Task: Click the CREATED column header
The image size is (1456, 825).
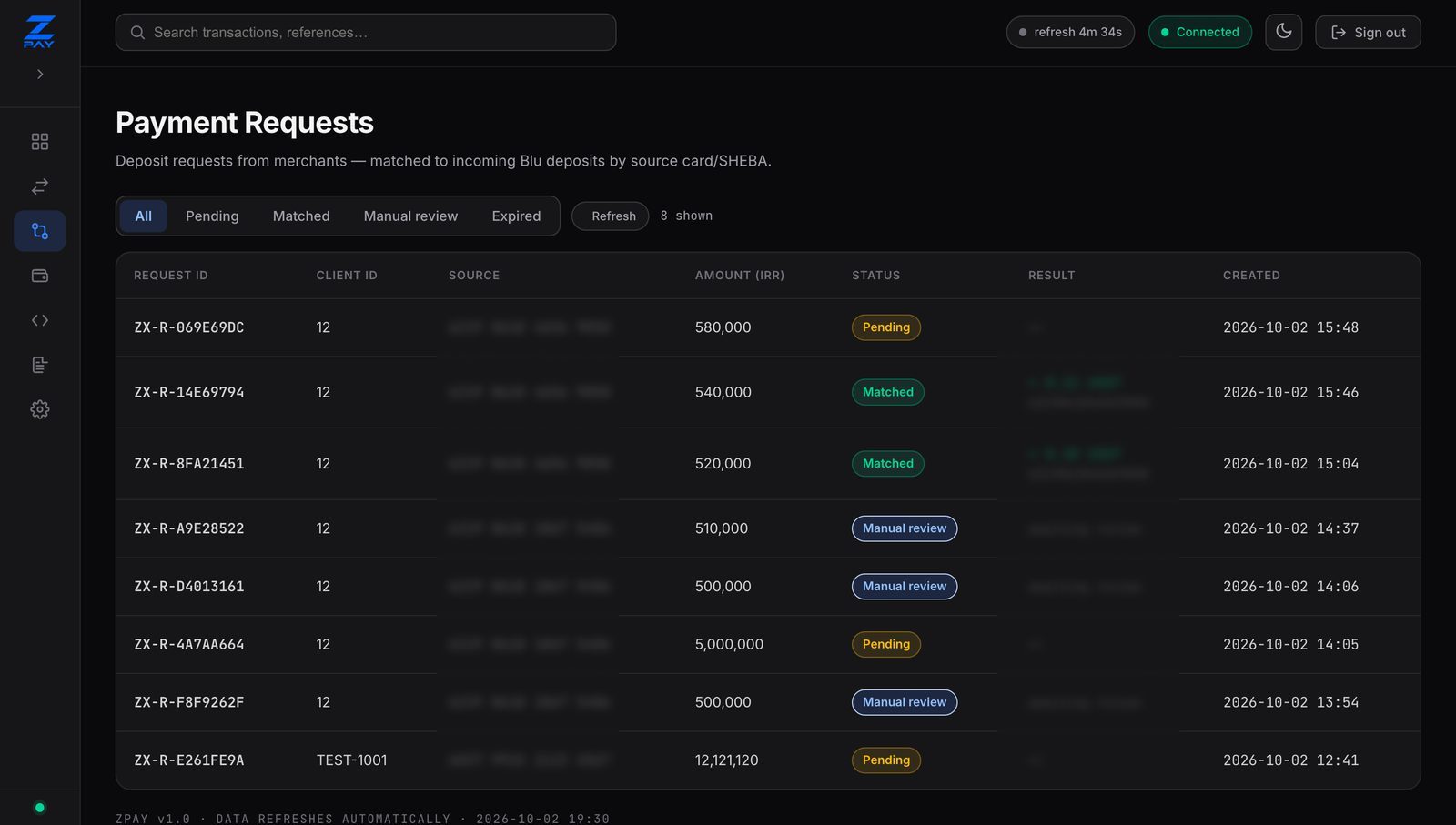Action: (1251, 276)
